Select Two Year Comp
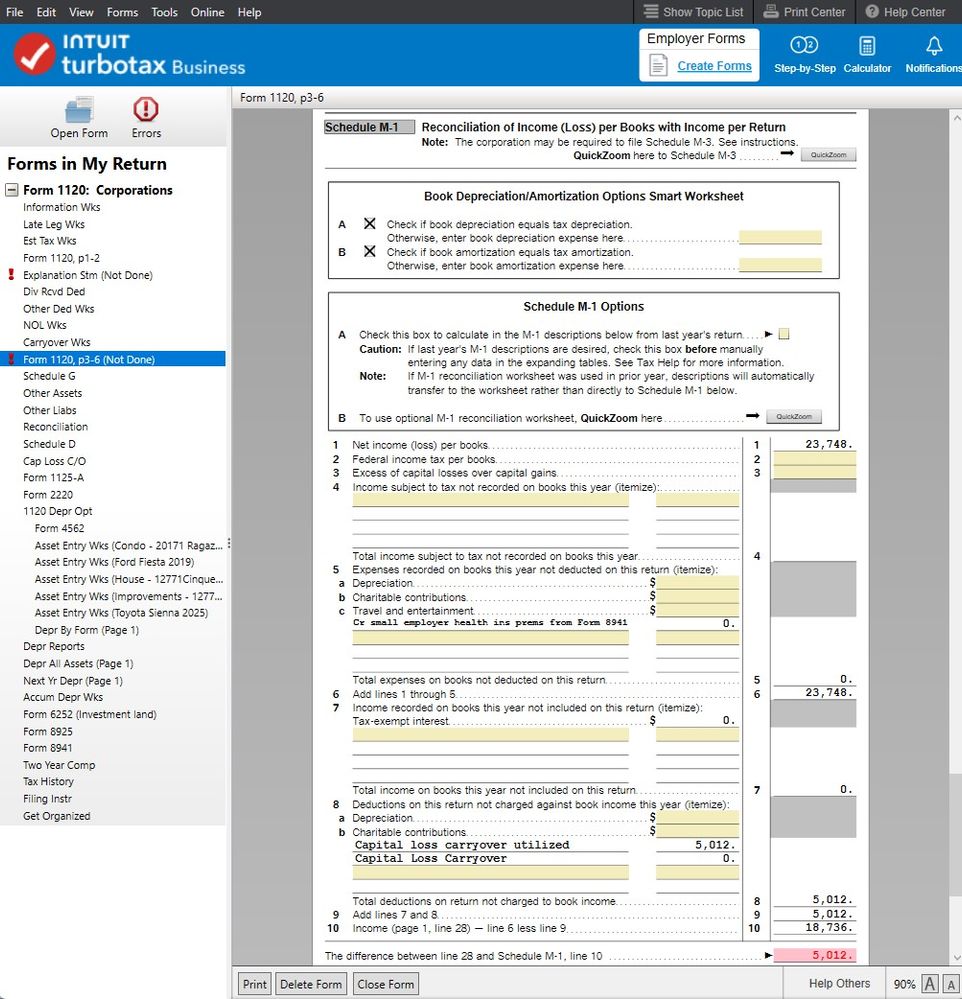 (x=59, y=765)
